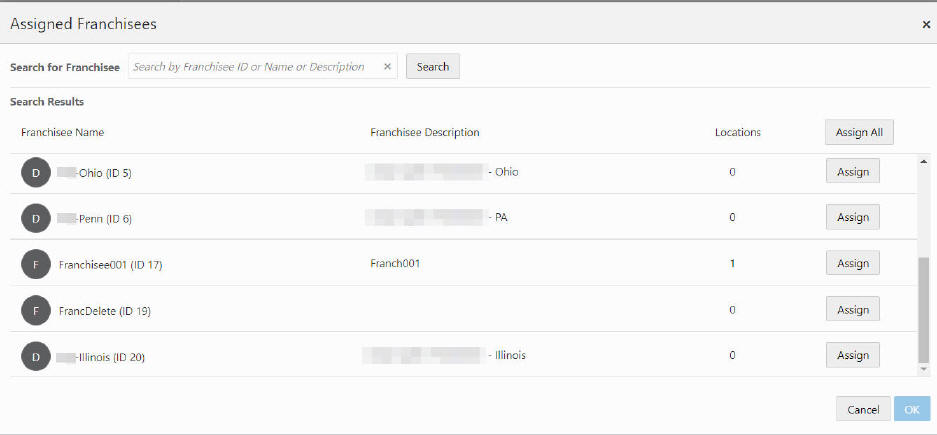The height and width of the screenshot is (435, 937).
Task: Select the Franchisee001 (ID 17) name
Action: (111, 266)
